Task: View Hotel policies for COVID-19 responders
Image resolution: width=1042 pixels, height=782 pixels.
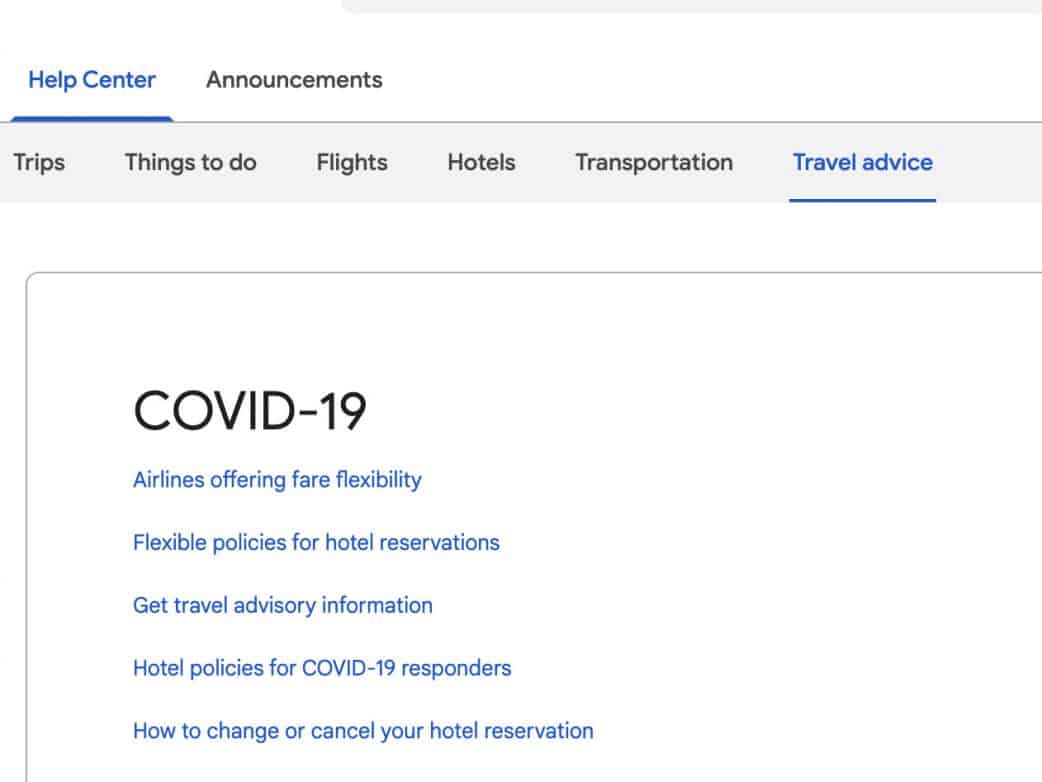Action: pyautogui.click(x=322, y=668)
